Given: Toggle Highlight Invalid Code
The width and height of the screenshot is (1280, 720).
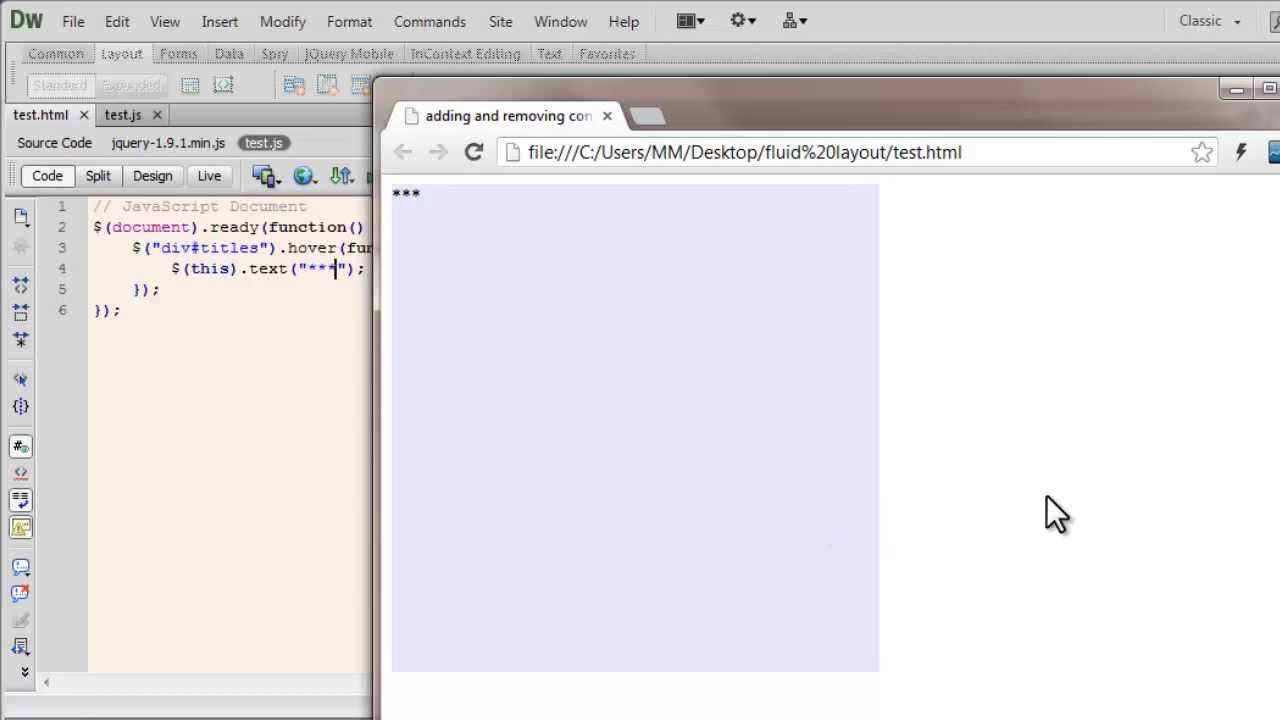Looking at the screenshot, I should pos(21,473).
